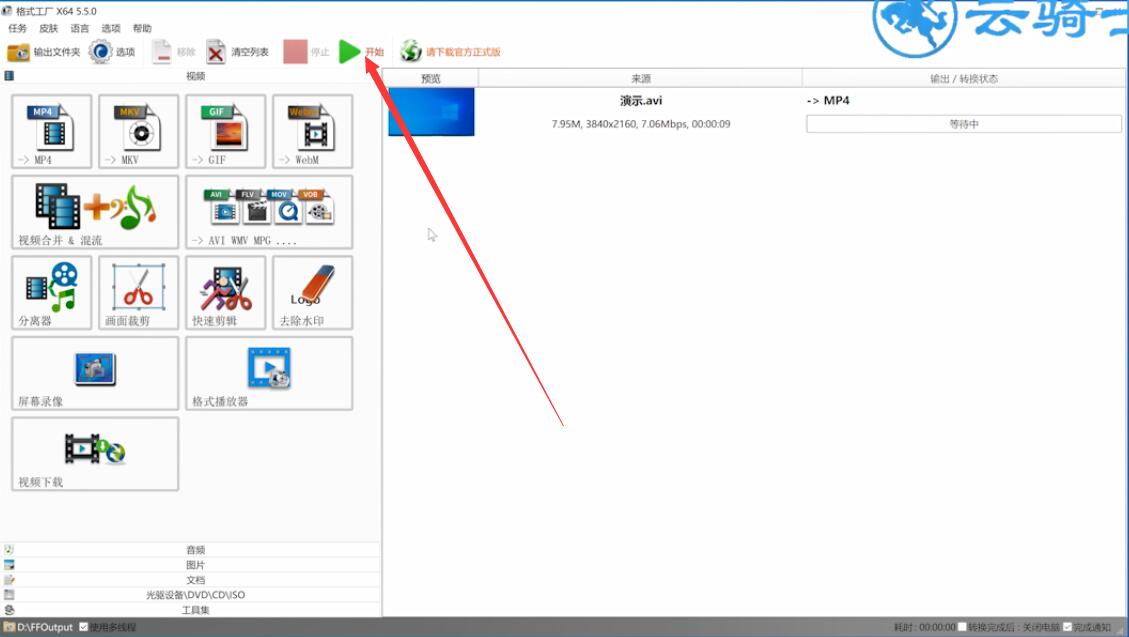Launch the 分离器 tool

(x=52, y=293)
